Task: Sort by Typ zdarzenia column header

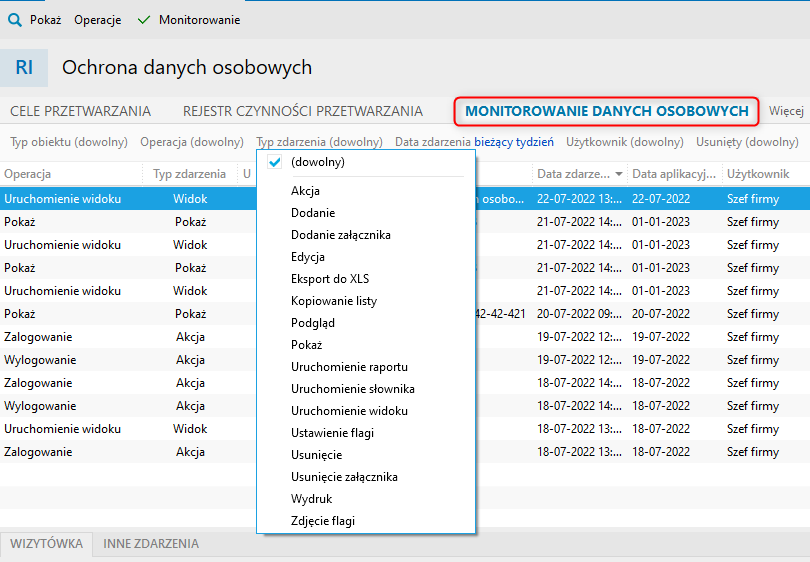Action: tap(190, 174)
